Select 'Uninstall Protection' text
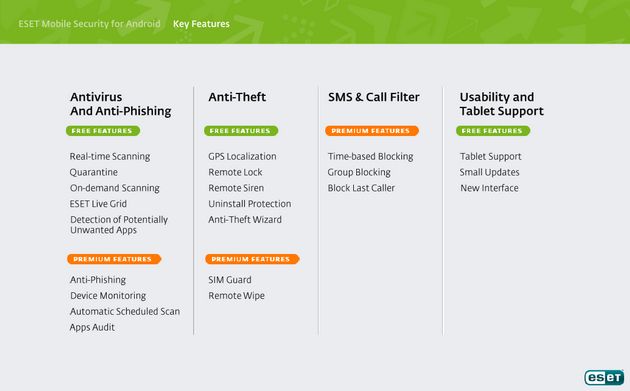 [x=250, y=204]
